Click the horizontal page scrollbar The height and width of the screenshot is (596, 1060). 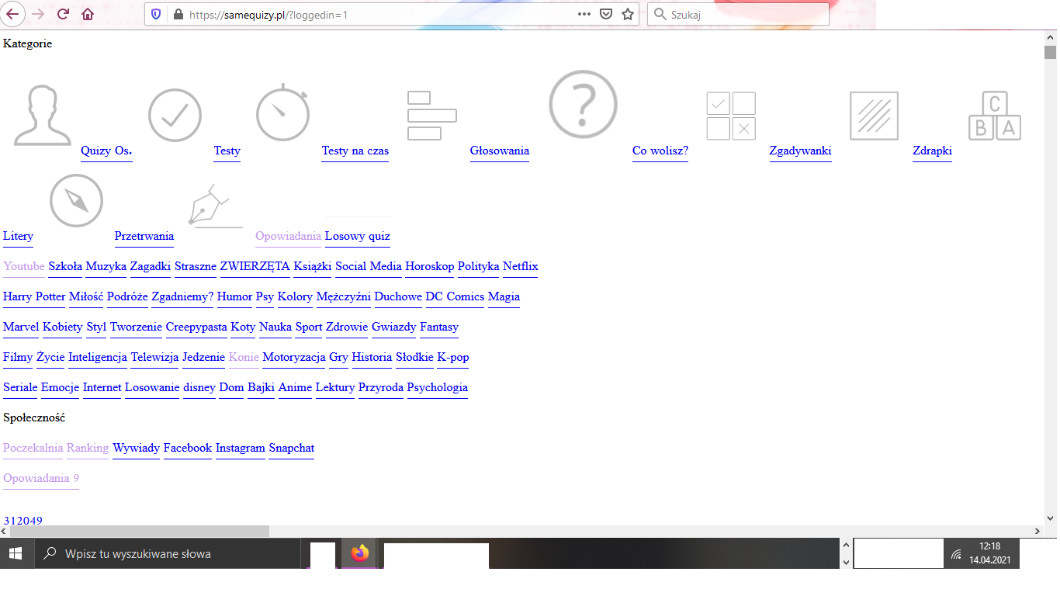point(135,531)
